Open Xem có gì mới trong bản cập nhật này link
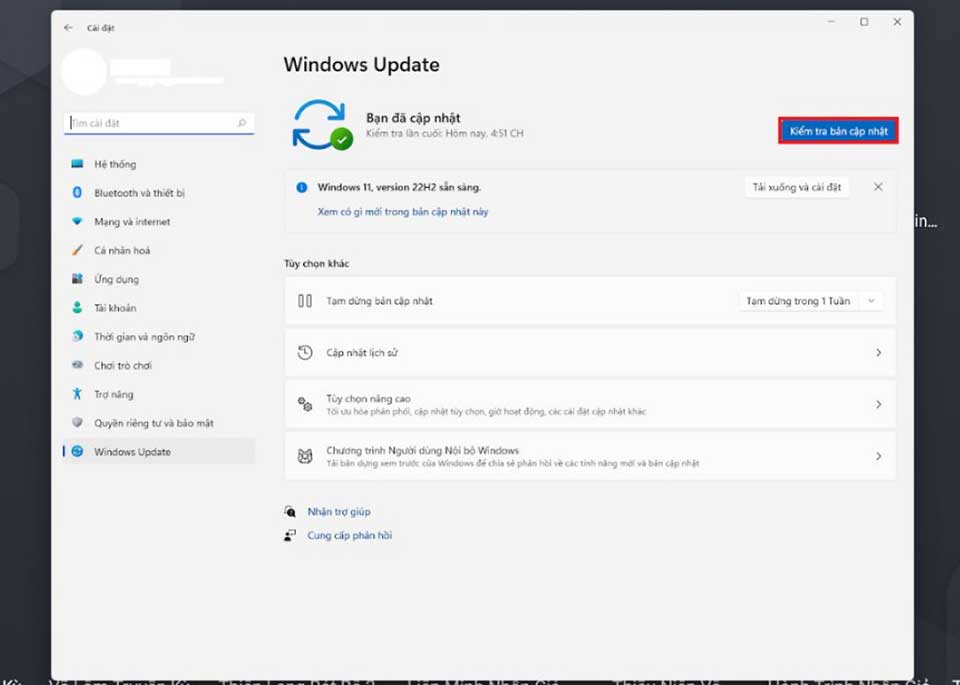The height and width of the screenshot is (685, 960). click(403, 212)
